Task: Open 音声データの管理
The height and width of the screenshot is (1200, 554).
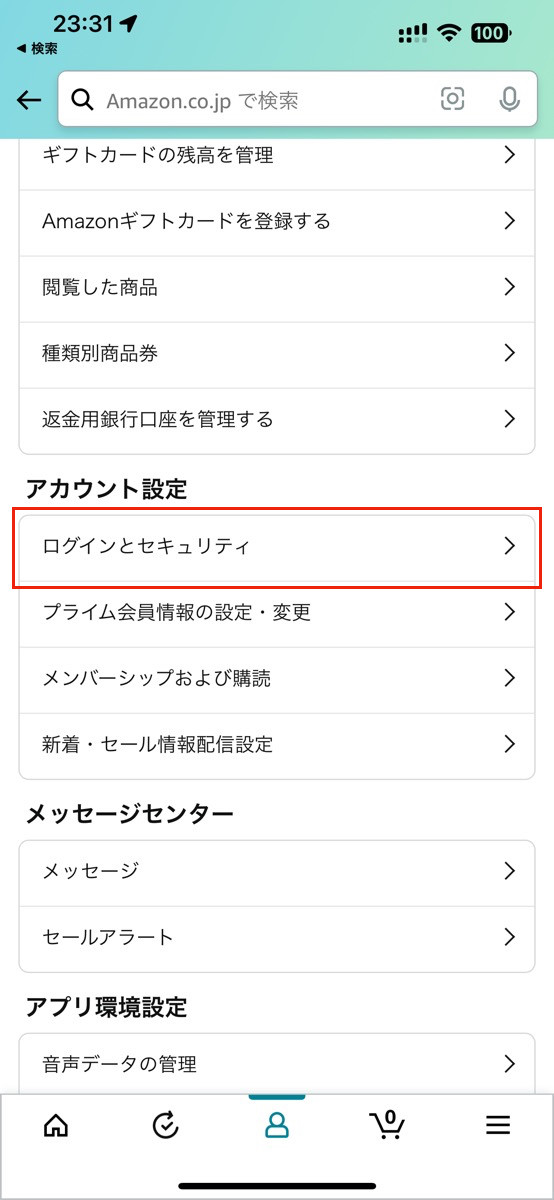Action: point(277,1063)
